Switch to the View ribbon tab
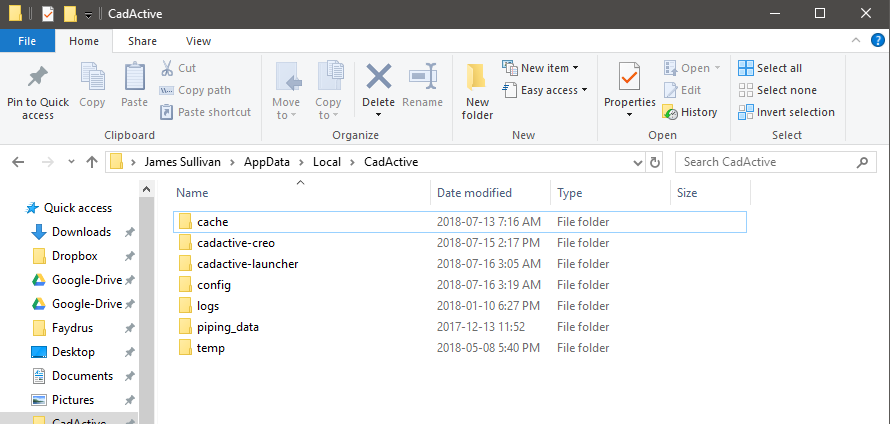Screen dimensions: 890x424 click(x=199, y=41)
